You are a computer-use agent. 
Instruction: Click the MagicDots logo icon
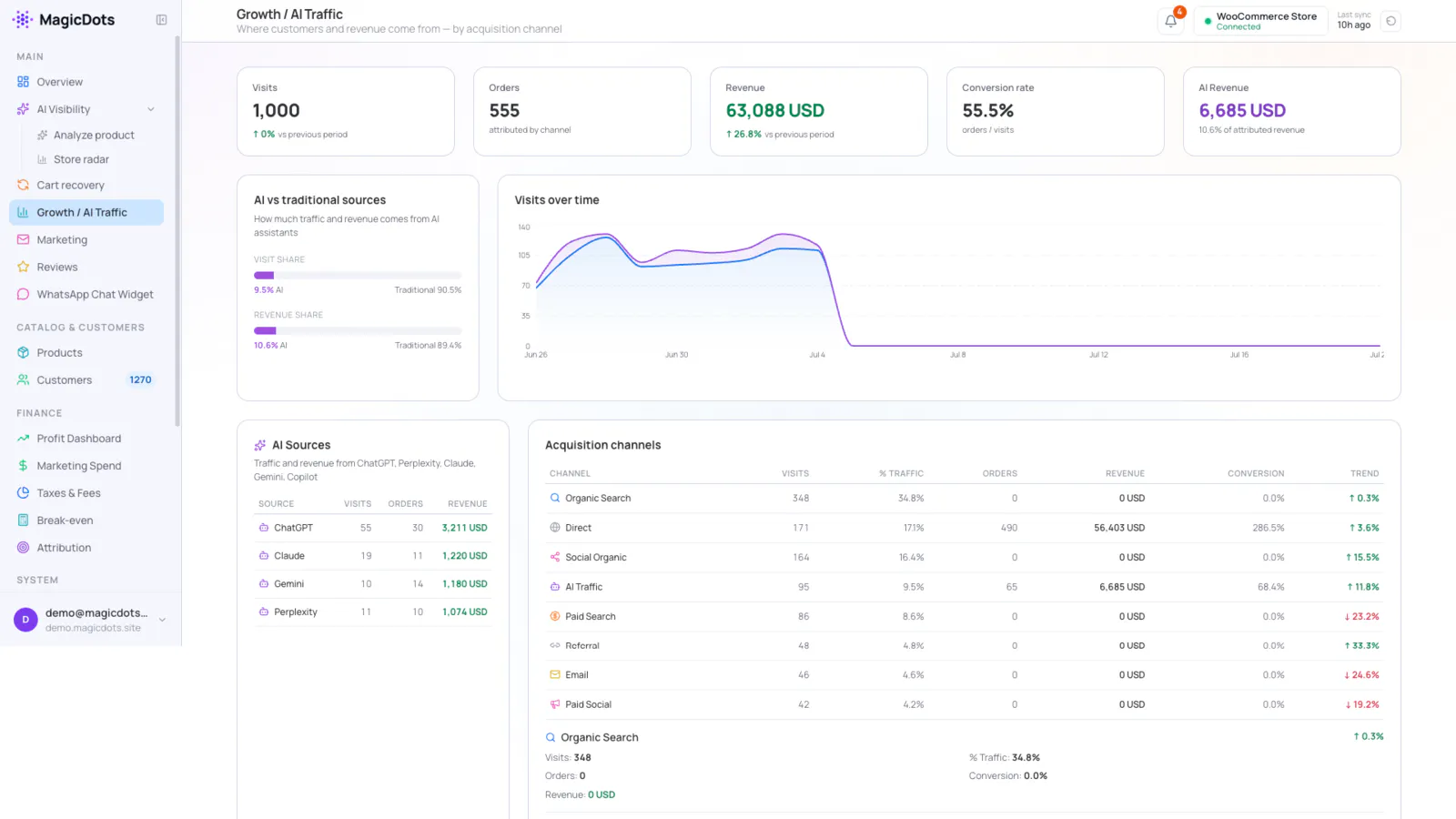click(23, 20)
